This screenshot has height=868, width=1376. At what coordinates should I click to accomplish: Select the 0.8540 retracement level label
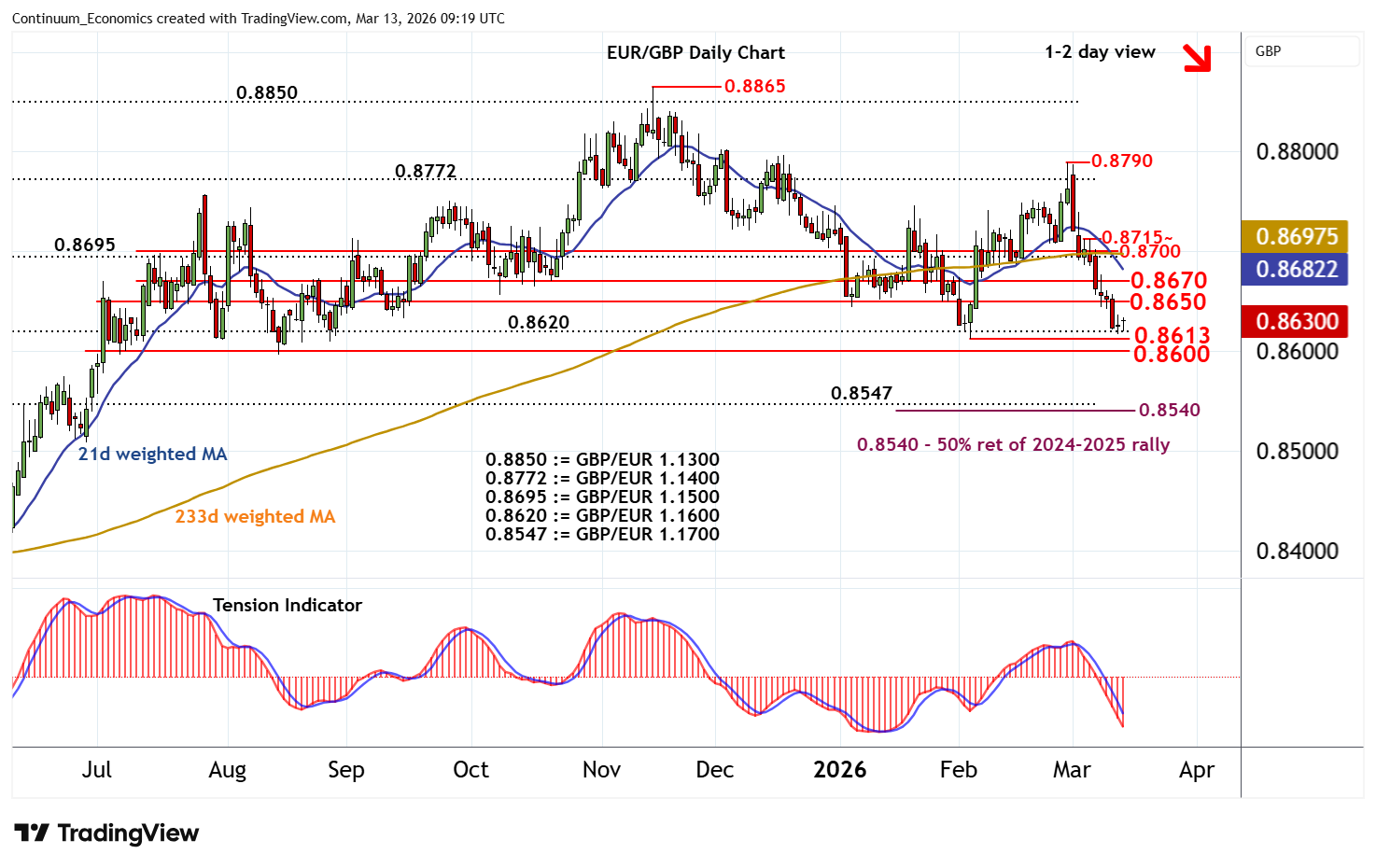pyautogui.click(x=1169, y=411)
